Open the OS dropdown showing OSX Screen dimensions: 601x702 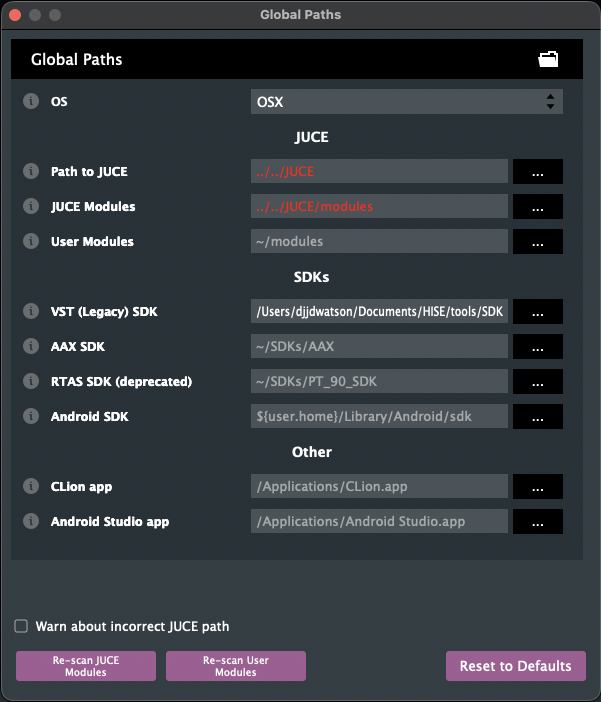coord(406,102)
